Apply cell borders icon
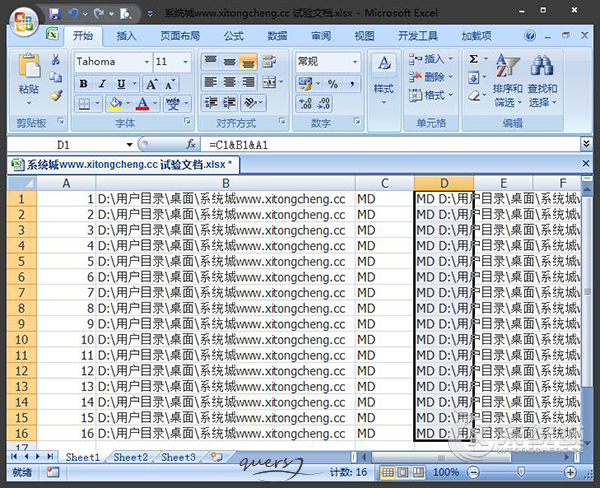The width and height of the screenshot is (600, 488). [x=84, y=104]
